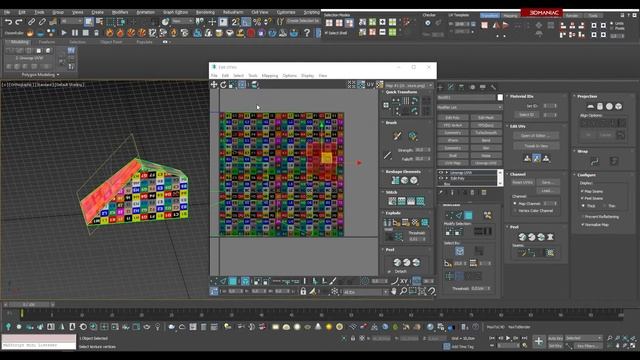The width and height of the screenshot is (640, 360).
Task: Click the Pelt Map icon in Peel rollout
Action: coord(550,237)
